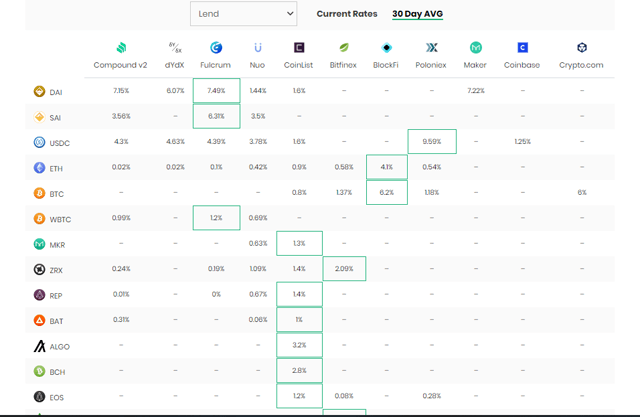Click the SAI coin icon

click(x=39, y=117)
